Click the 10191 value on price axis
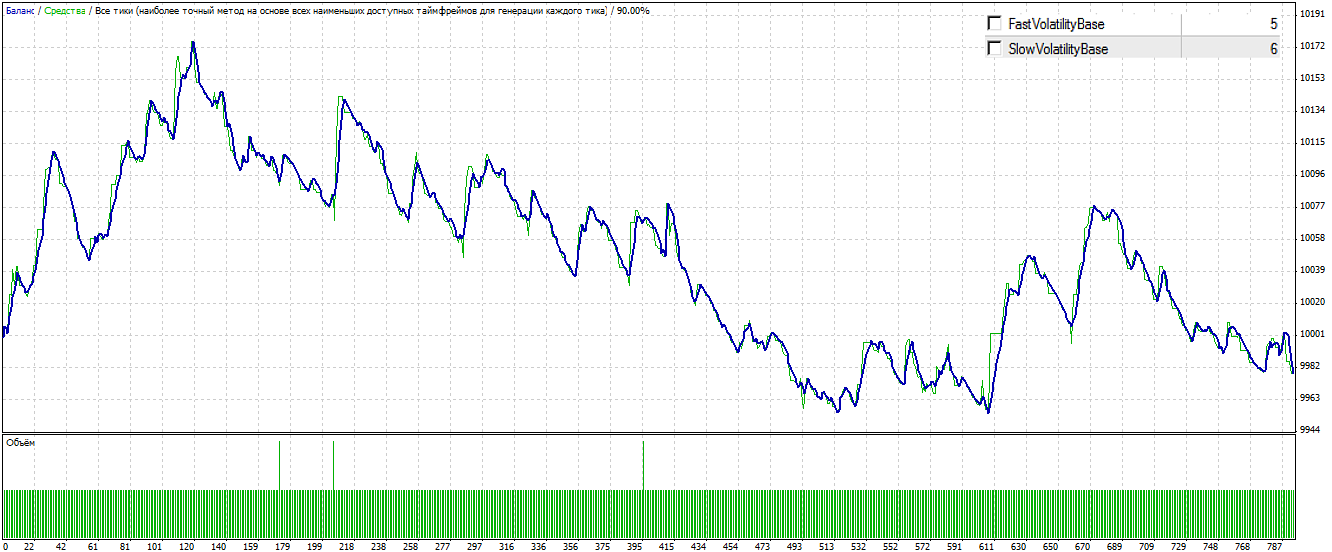The image size is (1332, 552). click(x=1312, y=14)
